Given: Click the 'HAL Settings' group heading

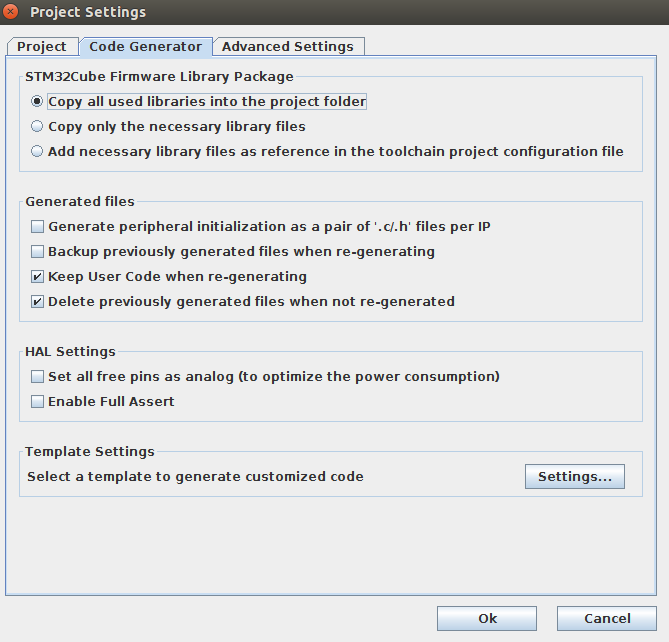Looking at the screenshot, I should [70, 352].
